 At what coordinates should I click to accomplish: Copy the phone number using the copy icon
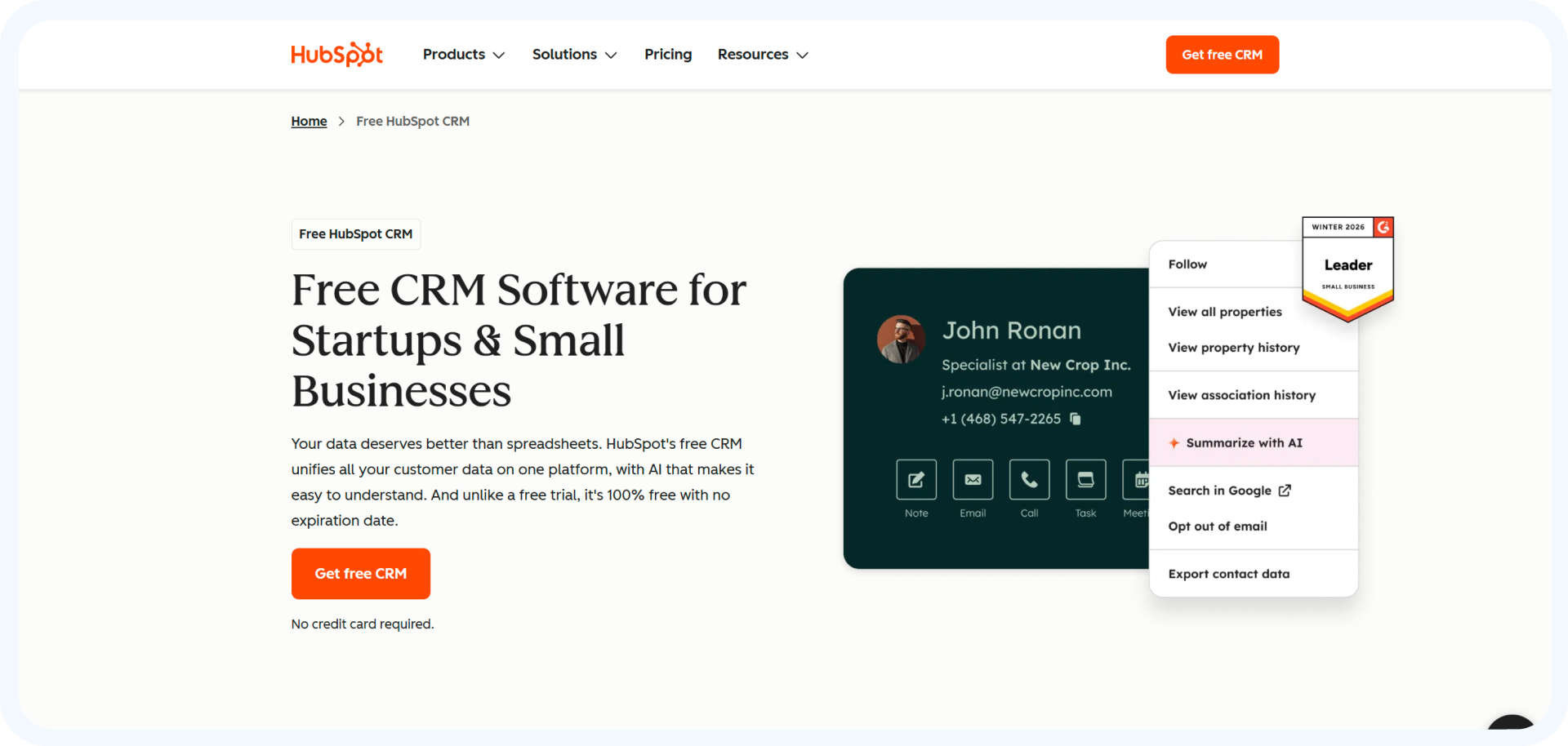pyautogui.click(x=1076, y=419)
